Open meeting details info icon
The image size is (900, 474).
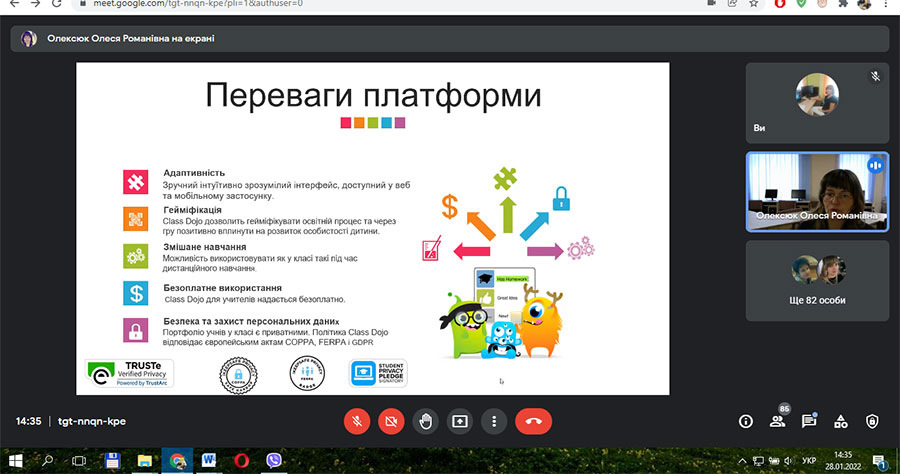tap(746, 422)
